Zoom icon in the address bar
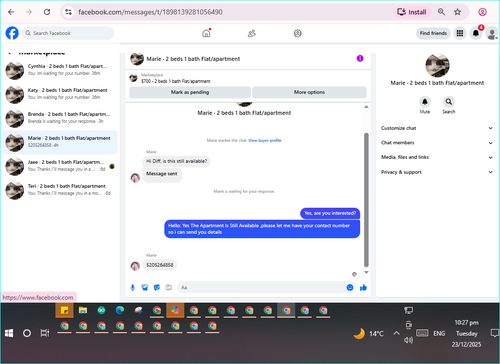 click(441, 12)
